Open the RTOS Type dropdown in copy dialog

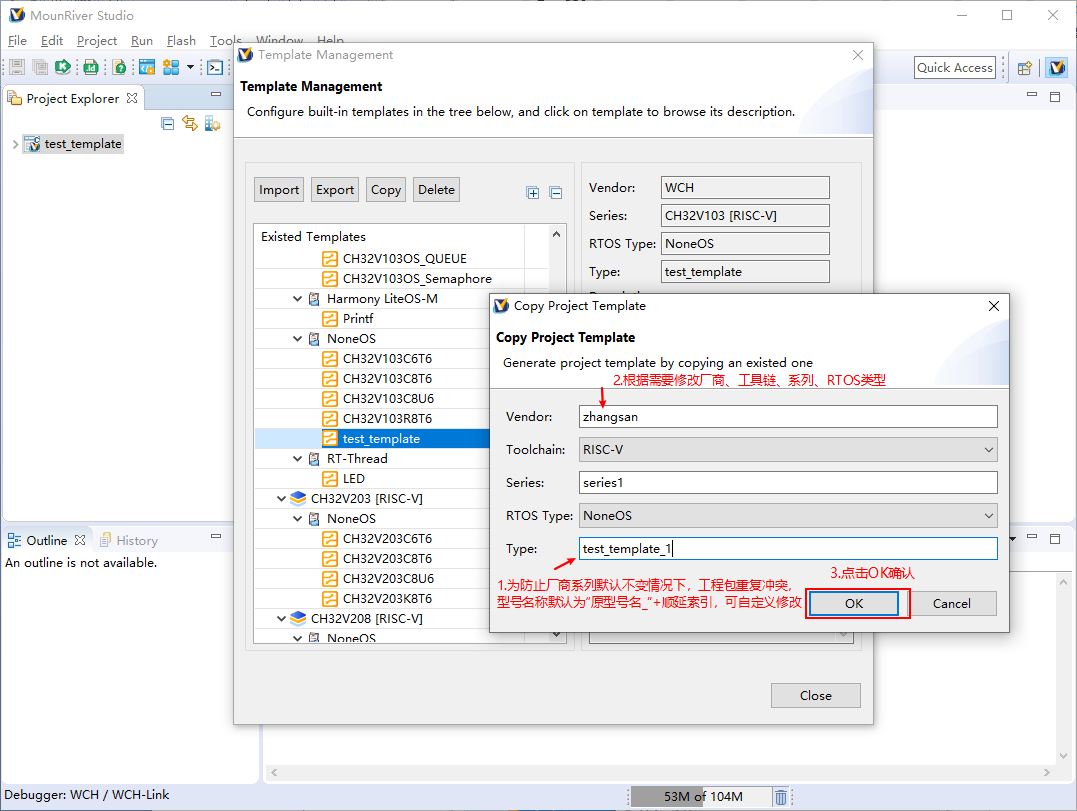tap(989, 516)
